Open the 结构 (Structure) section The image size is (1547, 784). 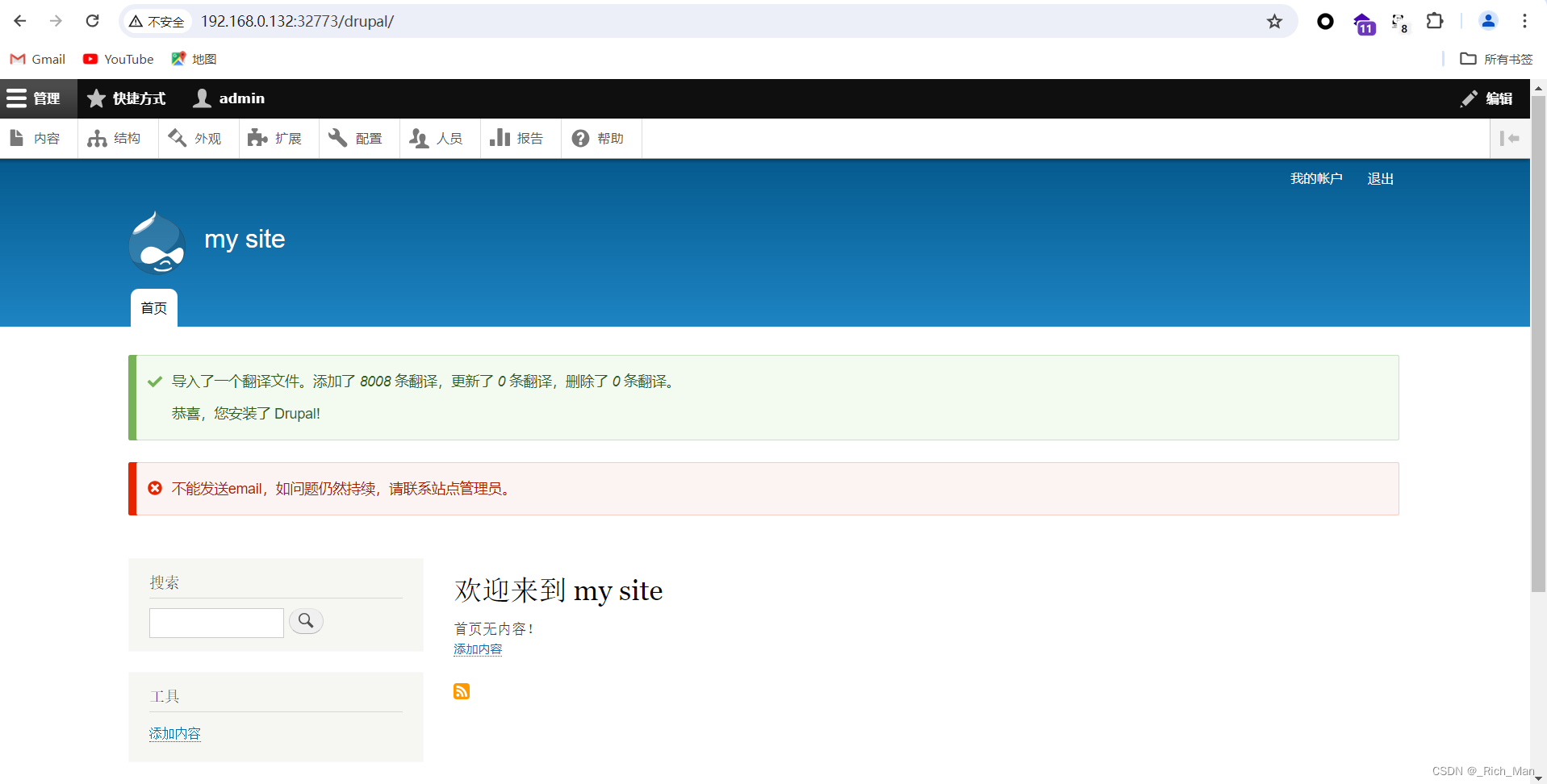click(116, 138)
